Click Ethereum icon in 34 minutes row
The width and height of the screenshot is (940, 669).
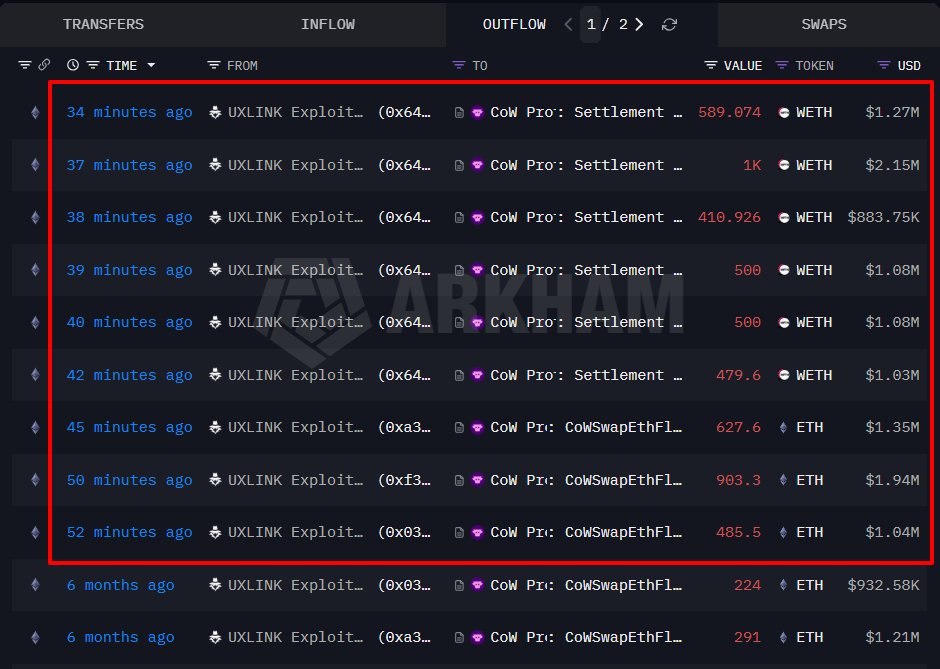35,112
